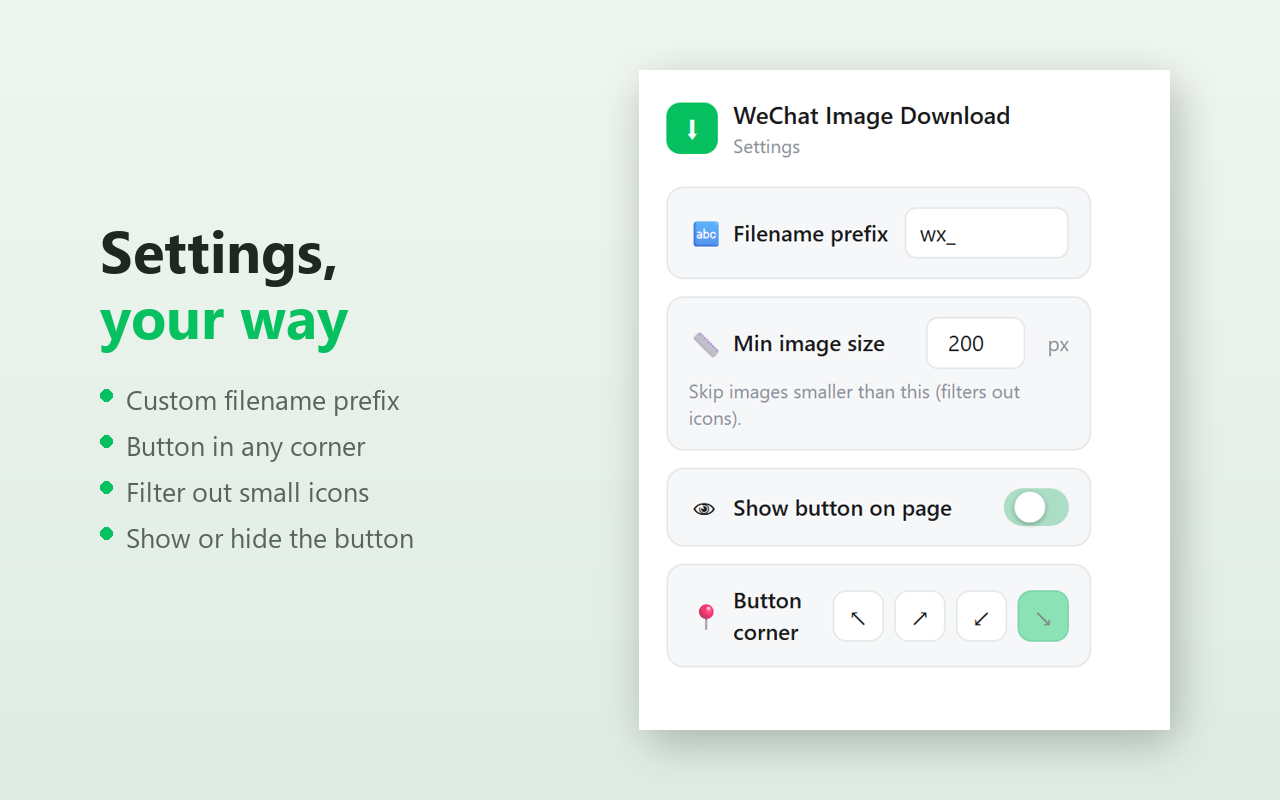
Task: Click the green WeChat Image Download logo icon
Action: [x=692, y=128]
